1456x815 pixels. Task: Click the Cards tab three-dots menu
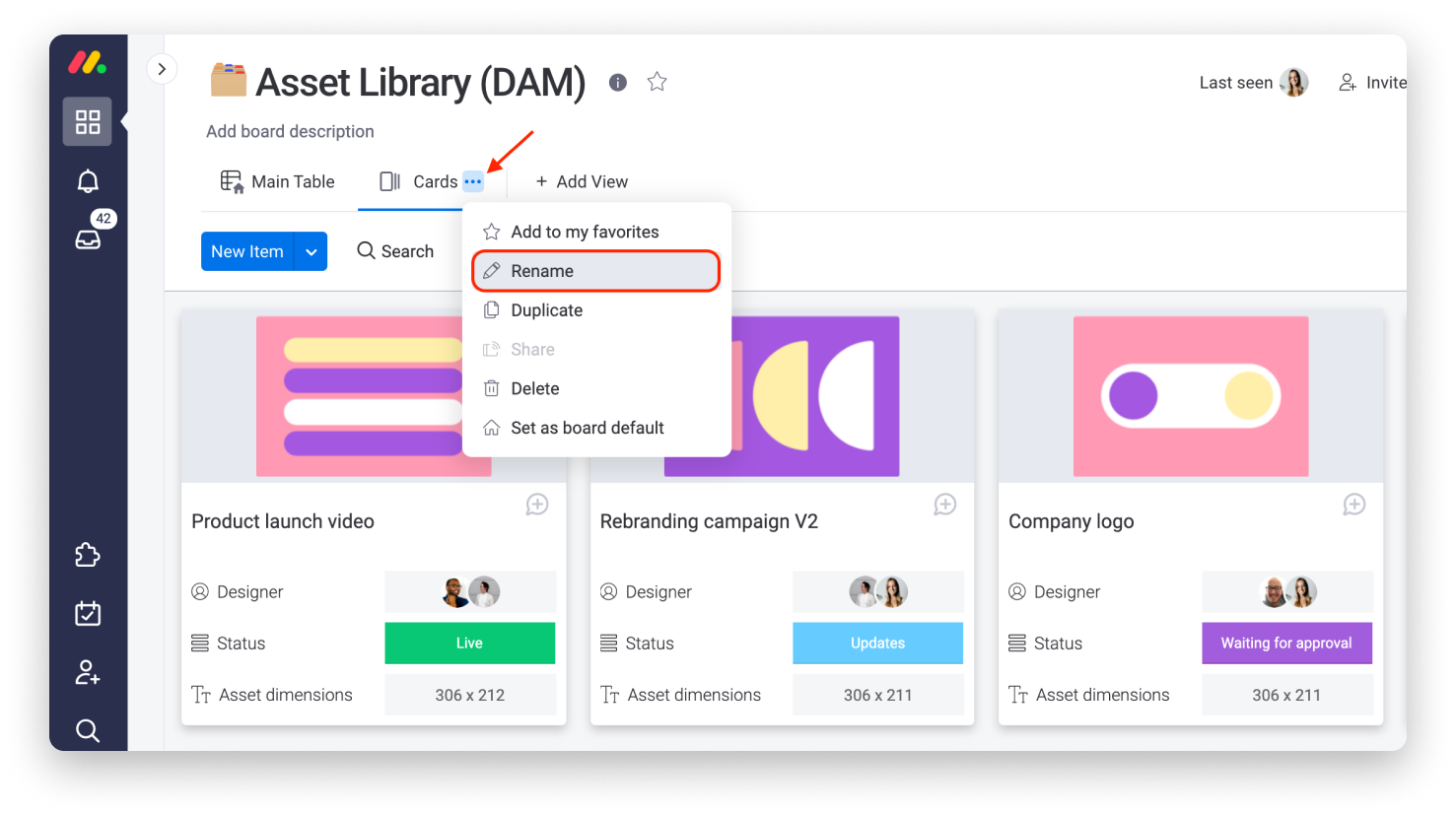click(473, 181)
